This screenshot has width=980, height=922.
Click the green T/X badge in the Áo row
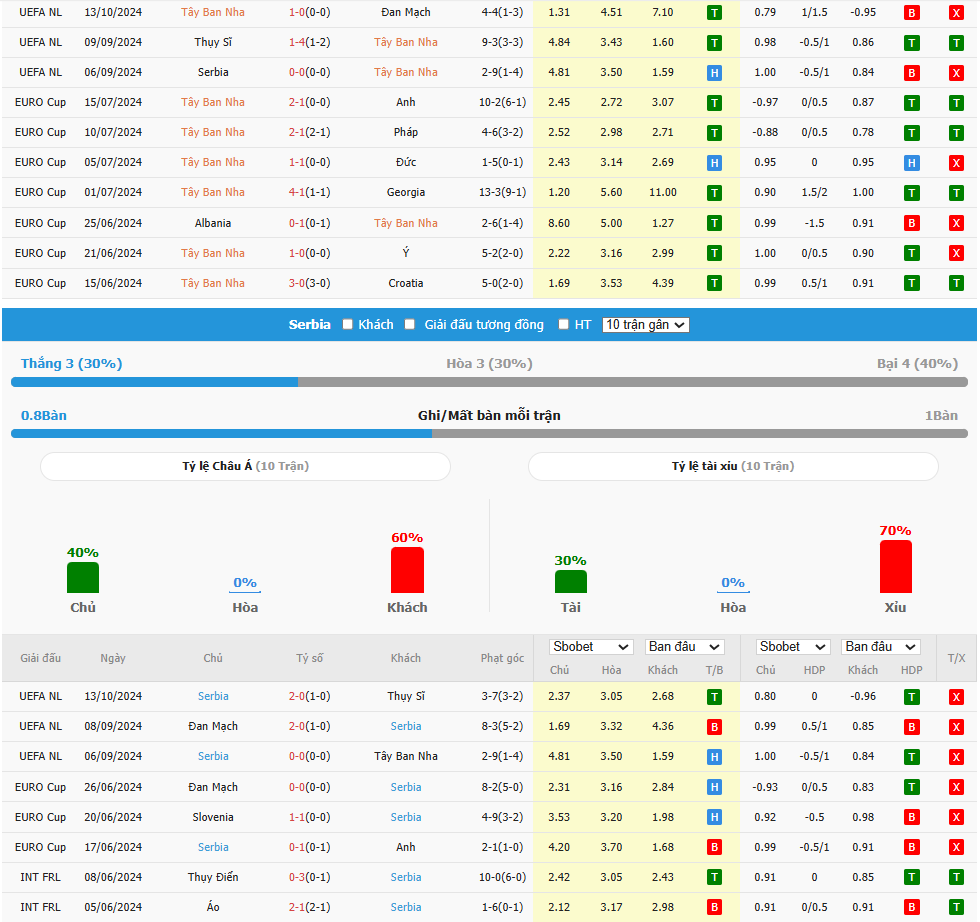956,908
